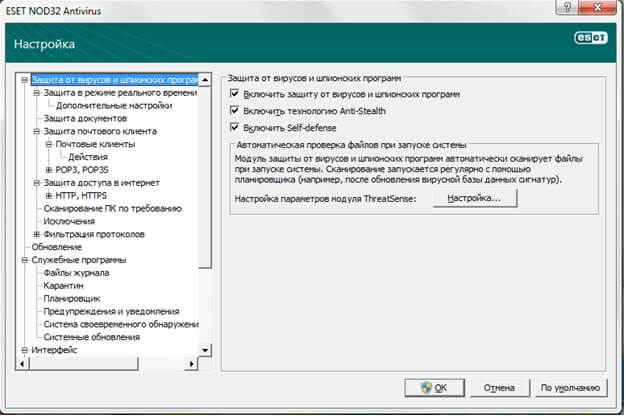Restore defaults with По умолчанию button
The height and width of the screenshot is (416, 626).
point(571,388)
